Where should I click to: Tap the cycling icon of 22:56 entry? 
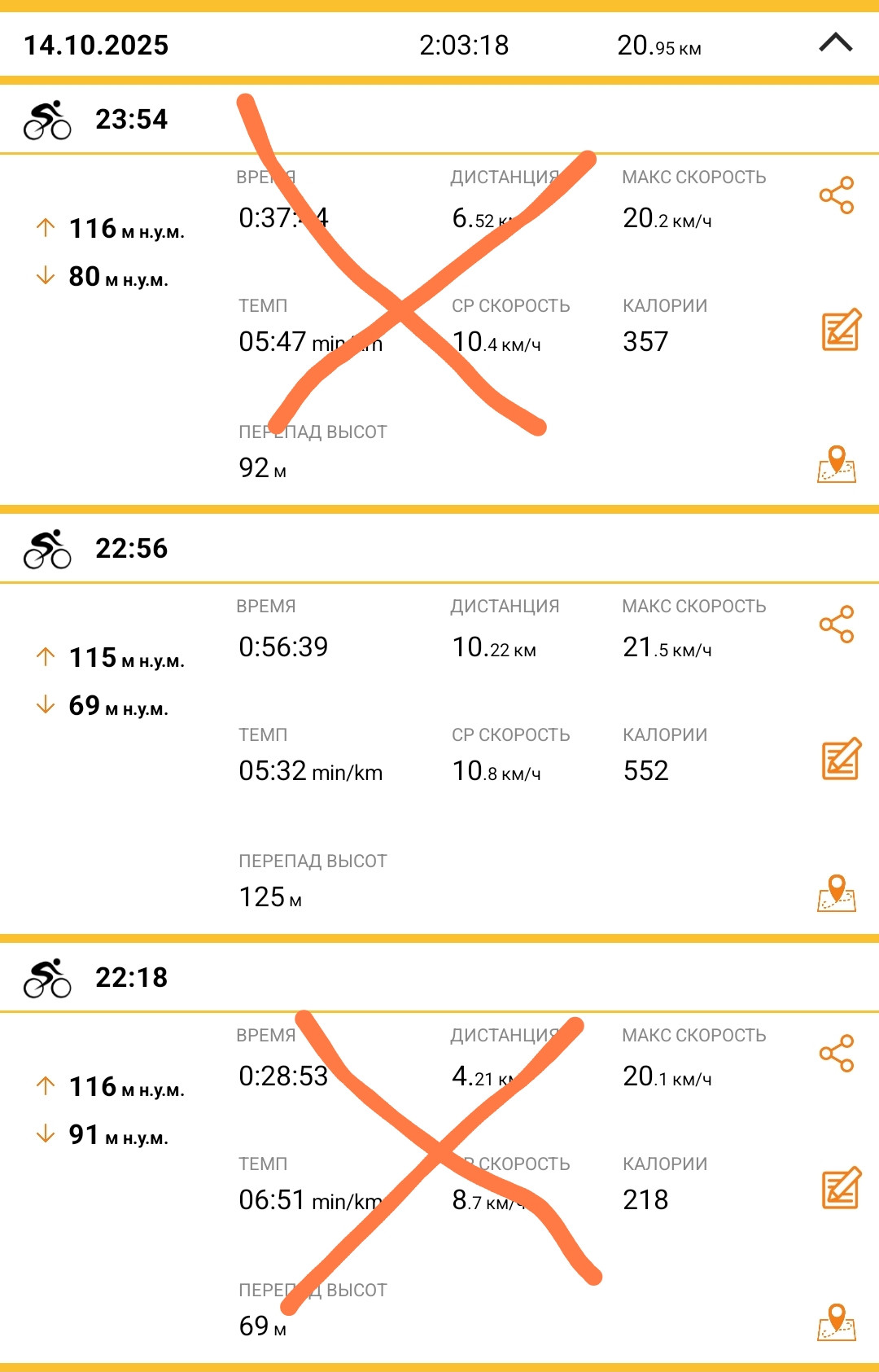point(47,550)
